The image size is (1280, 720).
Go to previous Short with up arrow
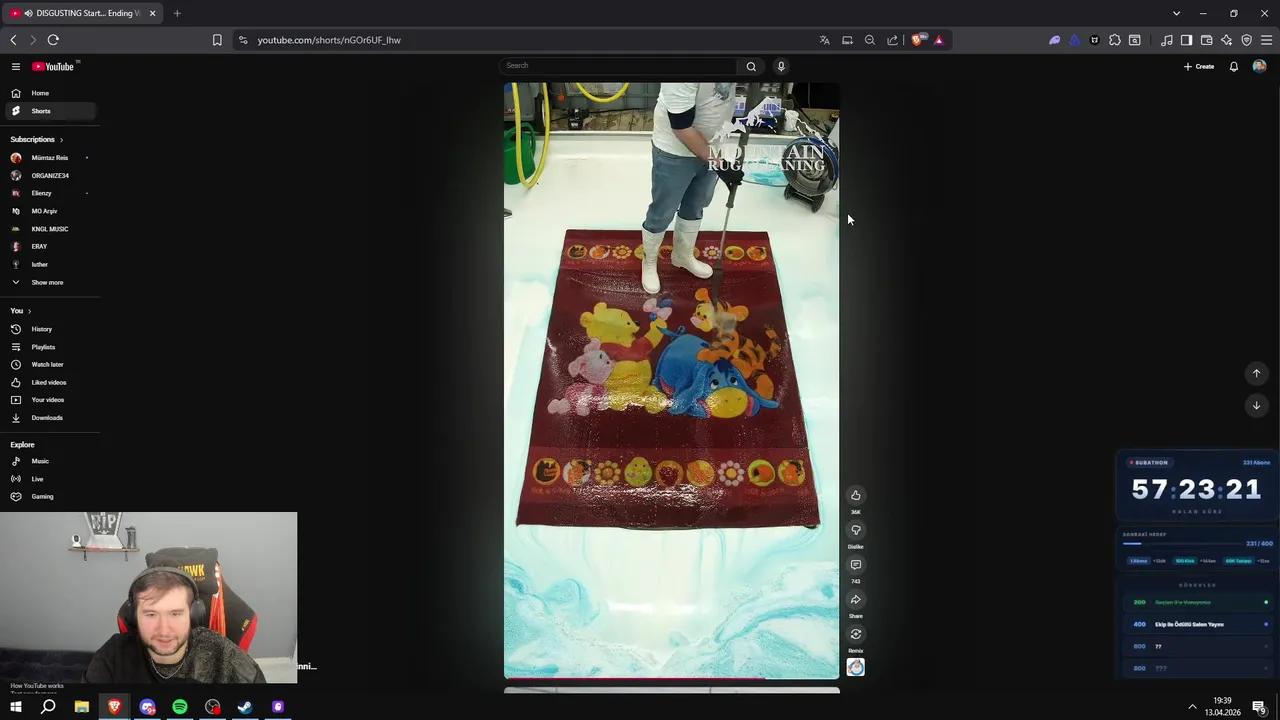tap(1257, 373)
